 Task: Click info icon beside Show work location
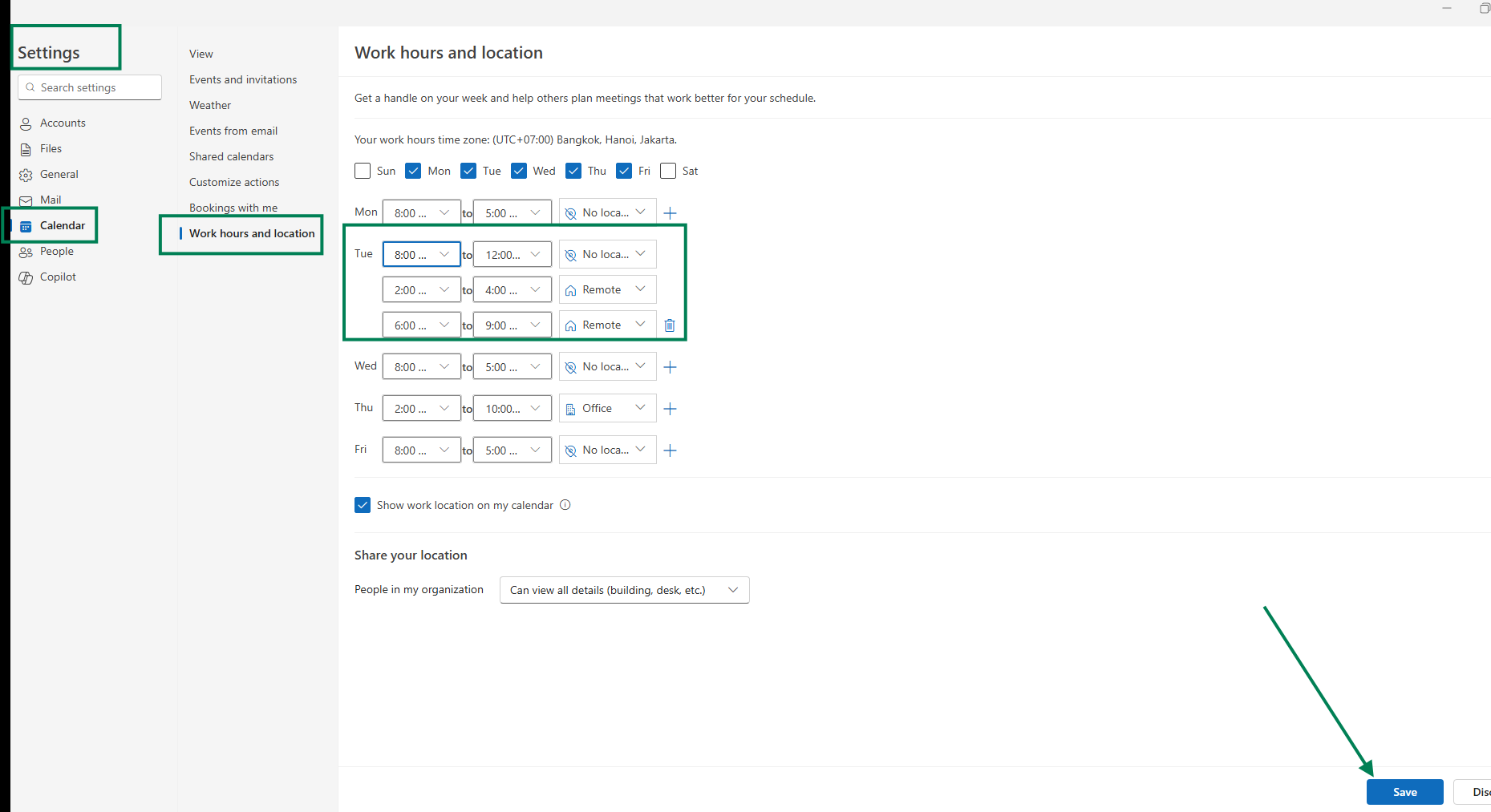[565, 505]
